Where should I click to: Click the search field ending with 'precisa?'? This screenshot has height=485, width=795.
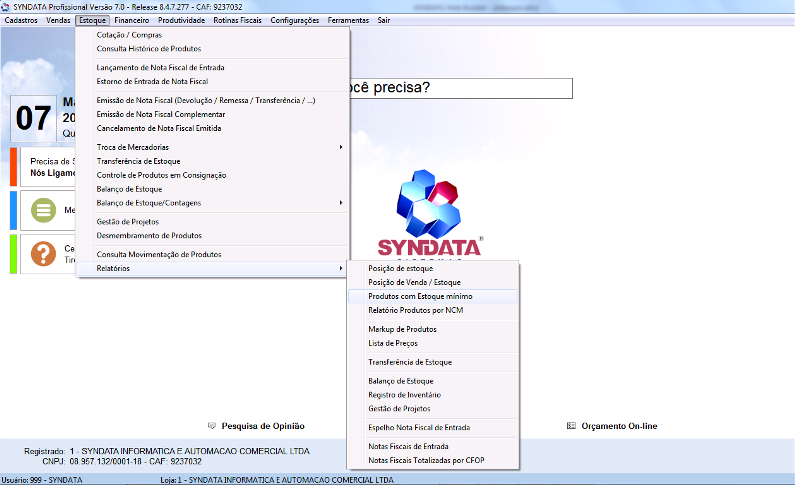coord(461,88)
